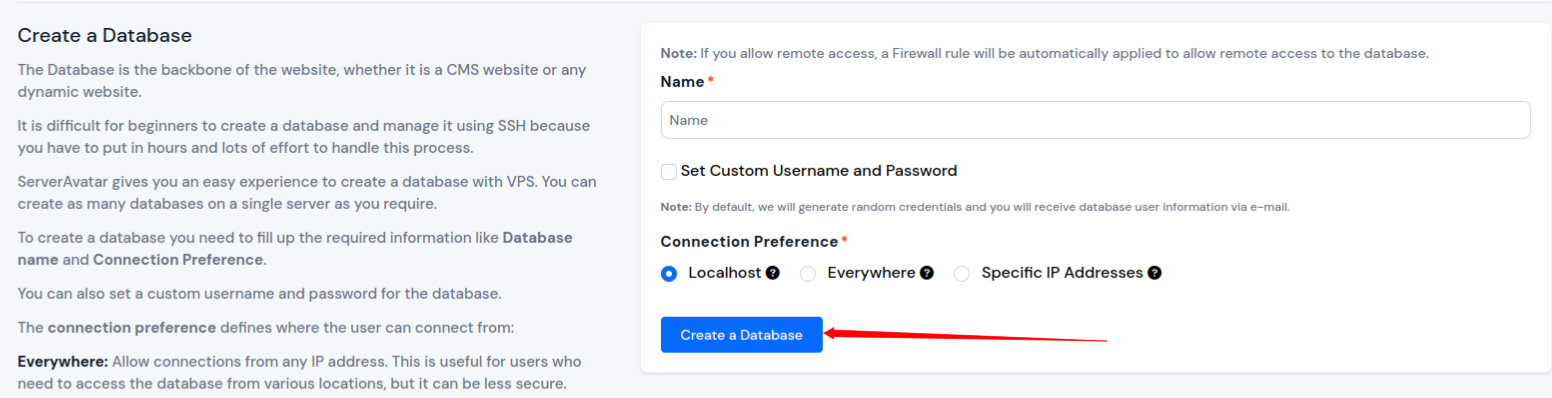Click the 'Name' required field label
The width and height of the screenshot is (1552, 398).
click(x=683, y=82)
